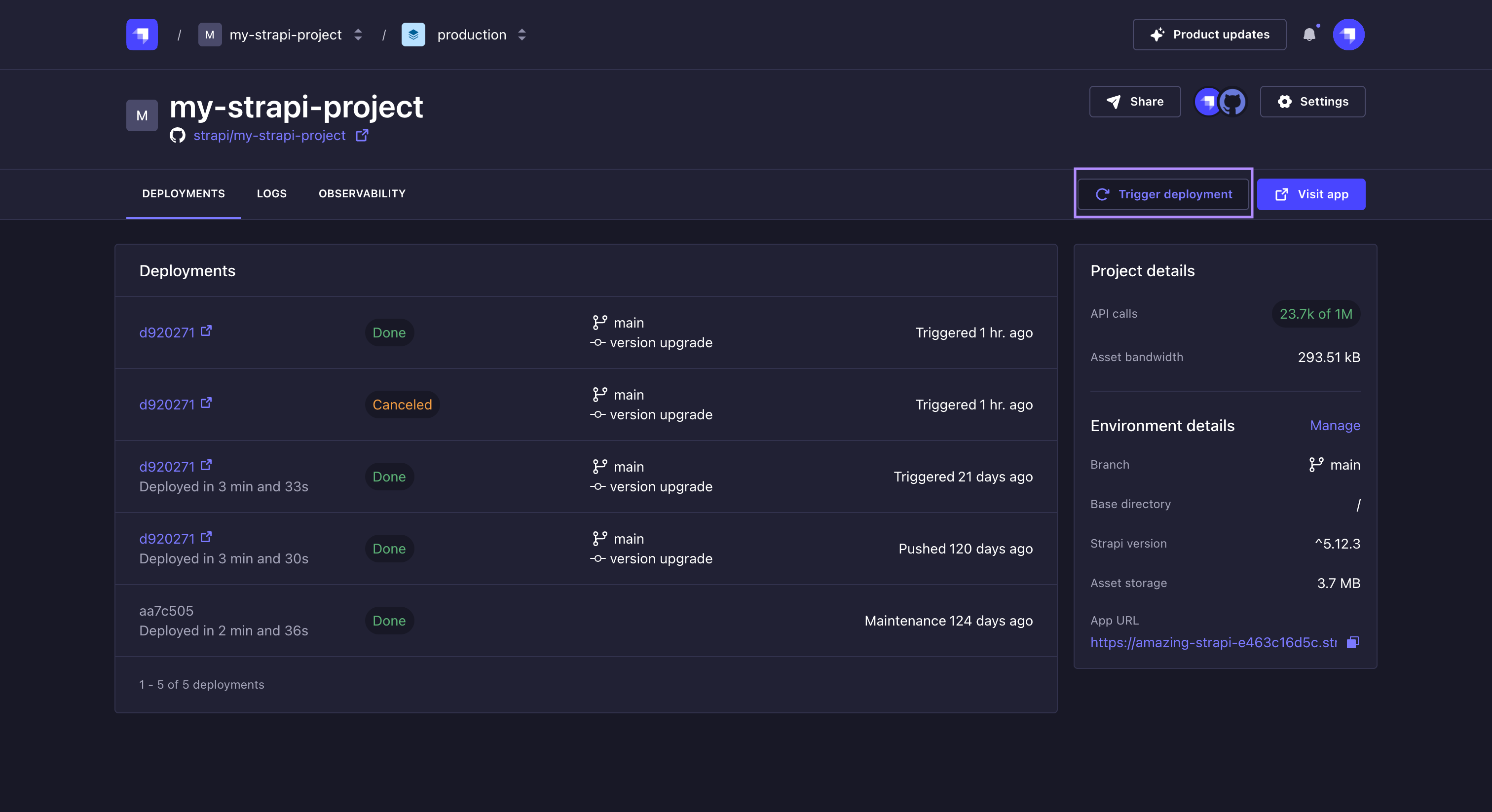Click the M project badge in breadcrumb

pos(210,35)
